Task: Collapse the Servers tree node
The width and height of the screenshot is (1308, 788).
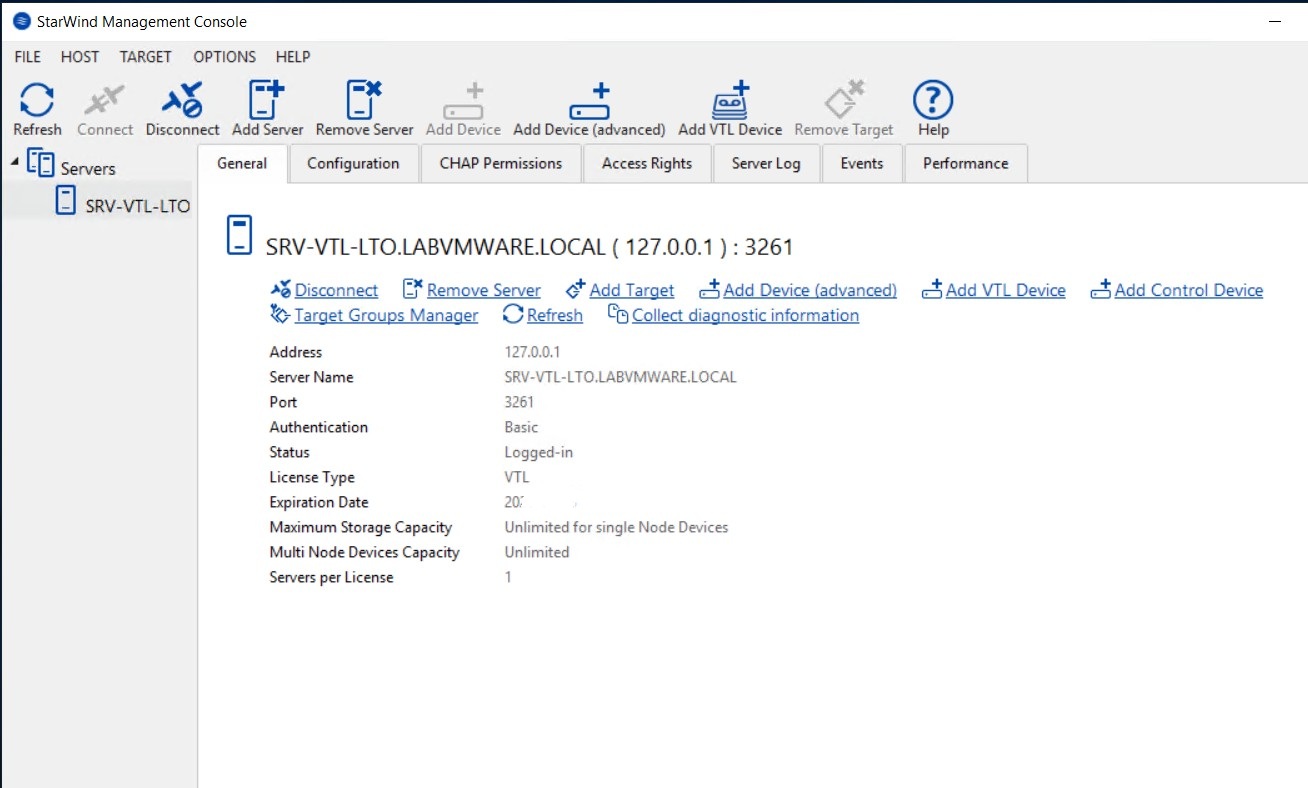Action: tap(17, 161)
